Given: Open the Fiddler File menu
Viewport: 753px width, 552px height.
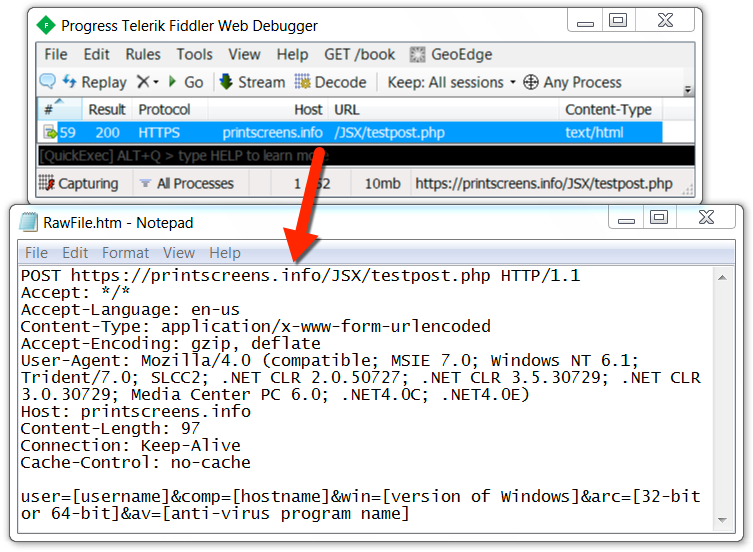Looking at the screenshot, I should pyautogui.click(x=56, y=54).
